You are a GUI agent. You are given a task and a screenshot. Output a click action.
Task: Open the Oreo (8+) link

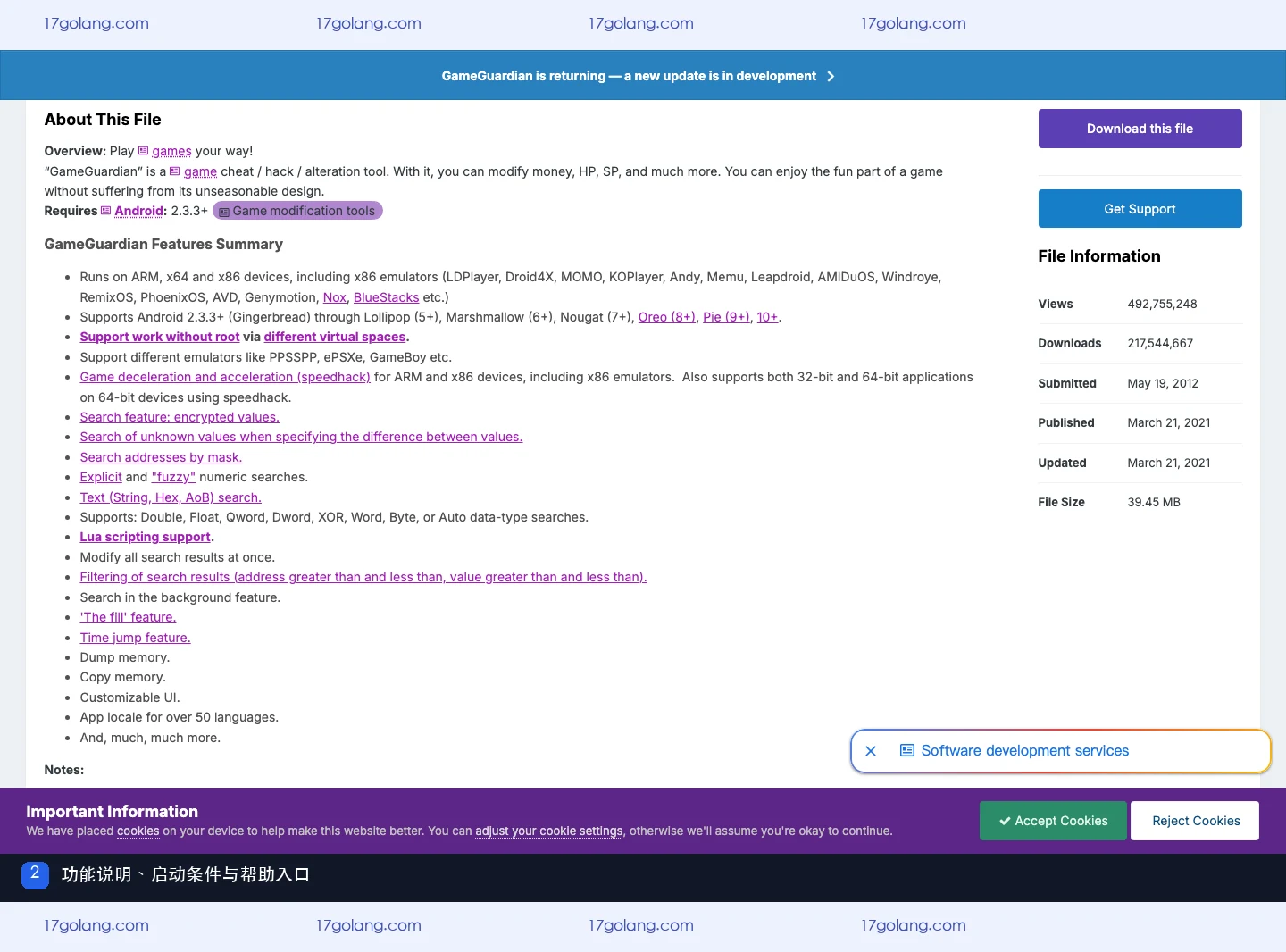click(x=666, y=317)
